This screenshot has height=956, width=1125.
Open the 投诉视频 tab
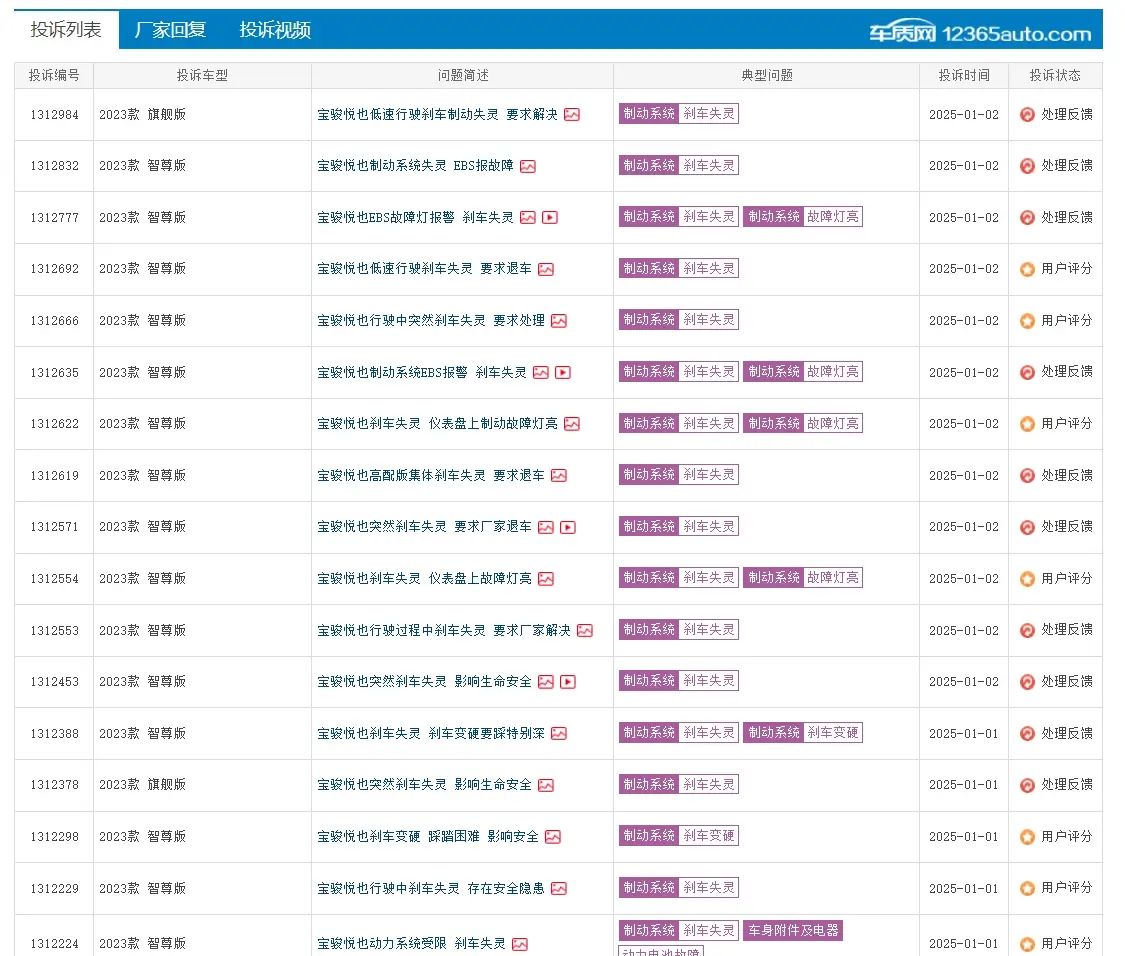point(275,30)
